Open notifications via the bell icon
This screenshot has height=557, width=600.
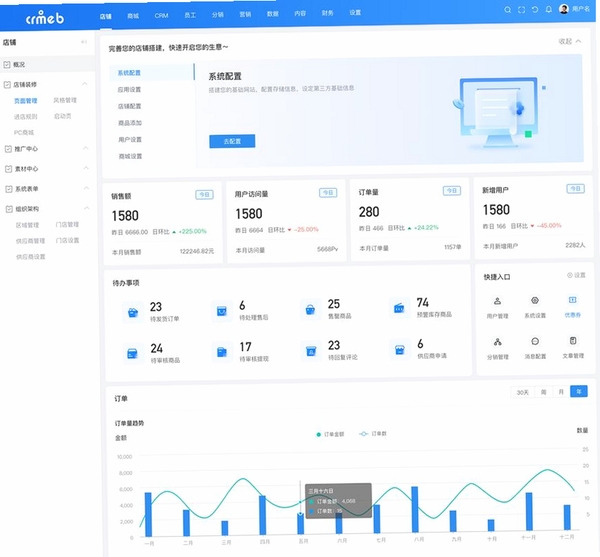coord(548,9)
